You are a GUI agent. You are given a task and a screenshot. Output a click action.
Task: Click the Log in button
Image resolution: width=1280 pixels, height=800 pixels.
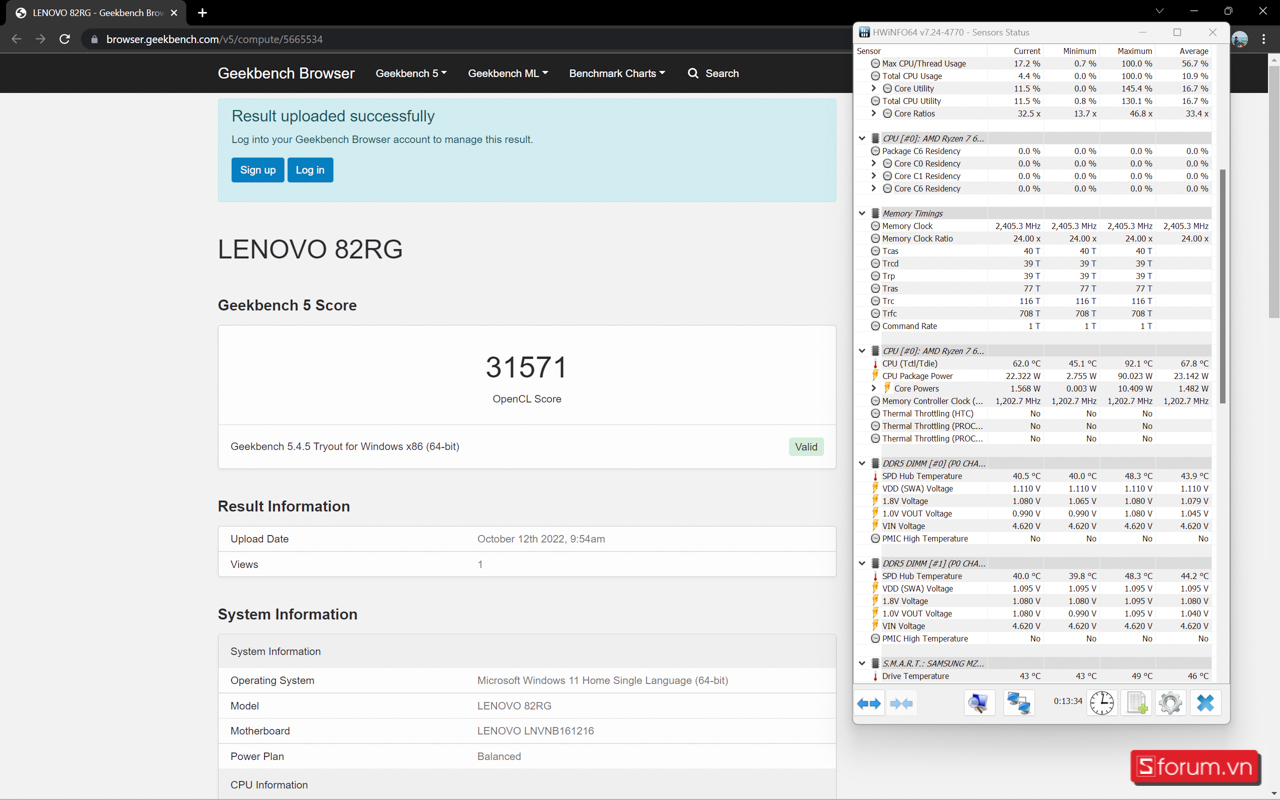click(x=310, y=170)
